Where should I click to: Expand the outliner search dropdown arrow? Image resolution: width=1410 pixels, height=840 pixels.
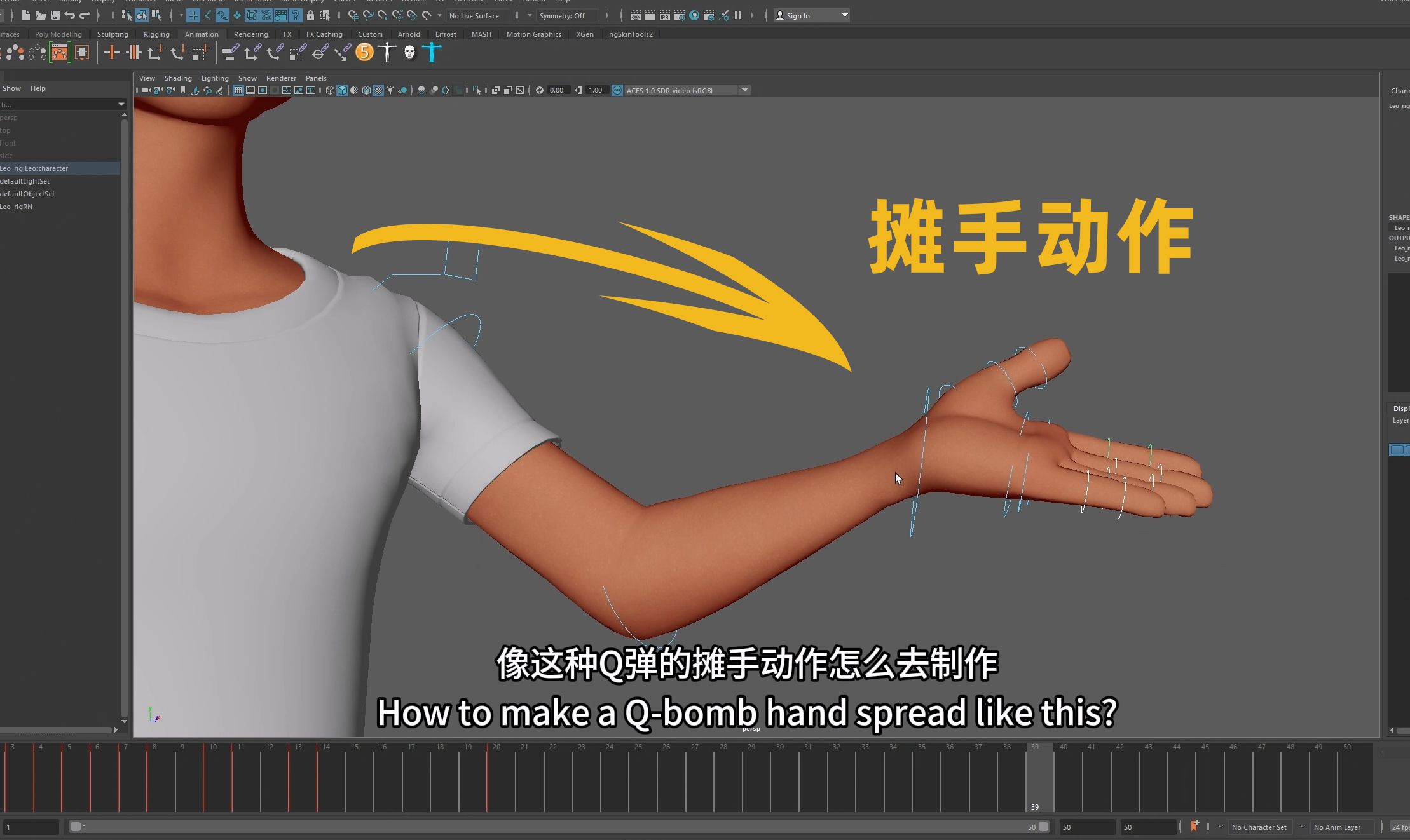[121, 104]
